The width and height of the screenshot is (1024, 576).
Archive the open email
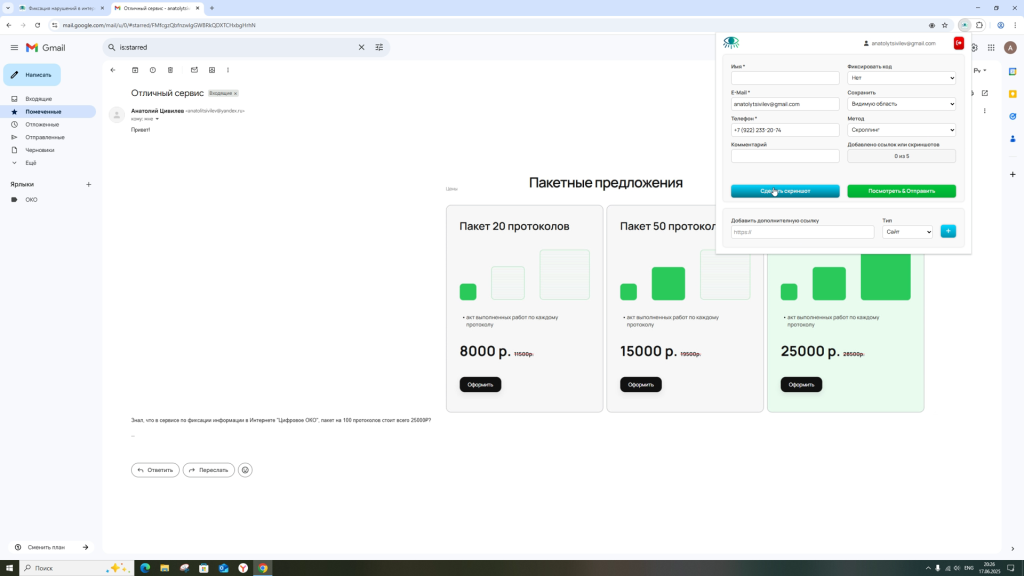pyautogui.click(x=135, y=70)
